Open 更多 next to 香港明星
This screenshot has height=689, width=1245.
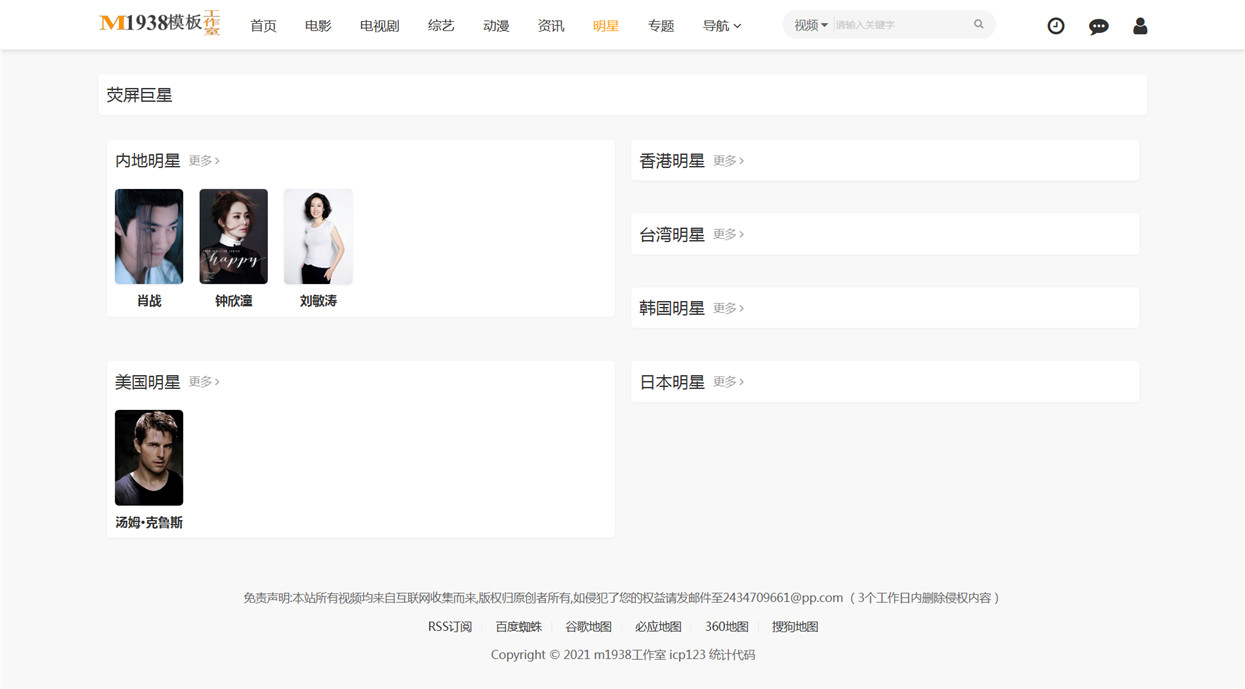pyautogui.click(x=728, y=160)
